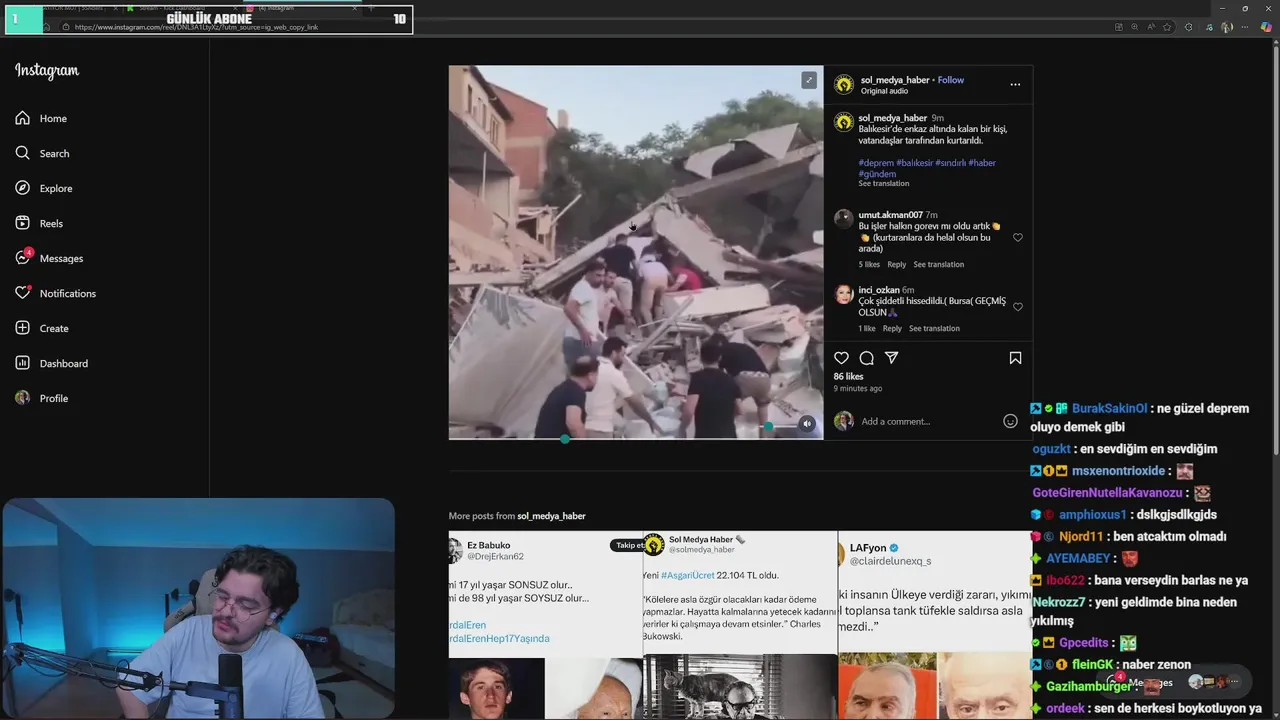Like inci_ozkan's comment with heart
The height and width of the screenshot is (720, 1280).
click(x=1018, y=307)
